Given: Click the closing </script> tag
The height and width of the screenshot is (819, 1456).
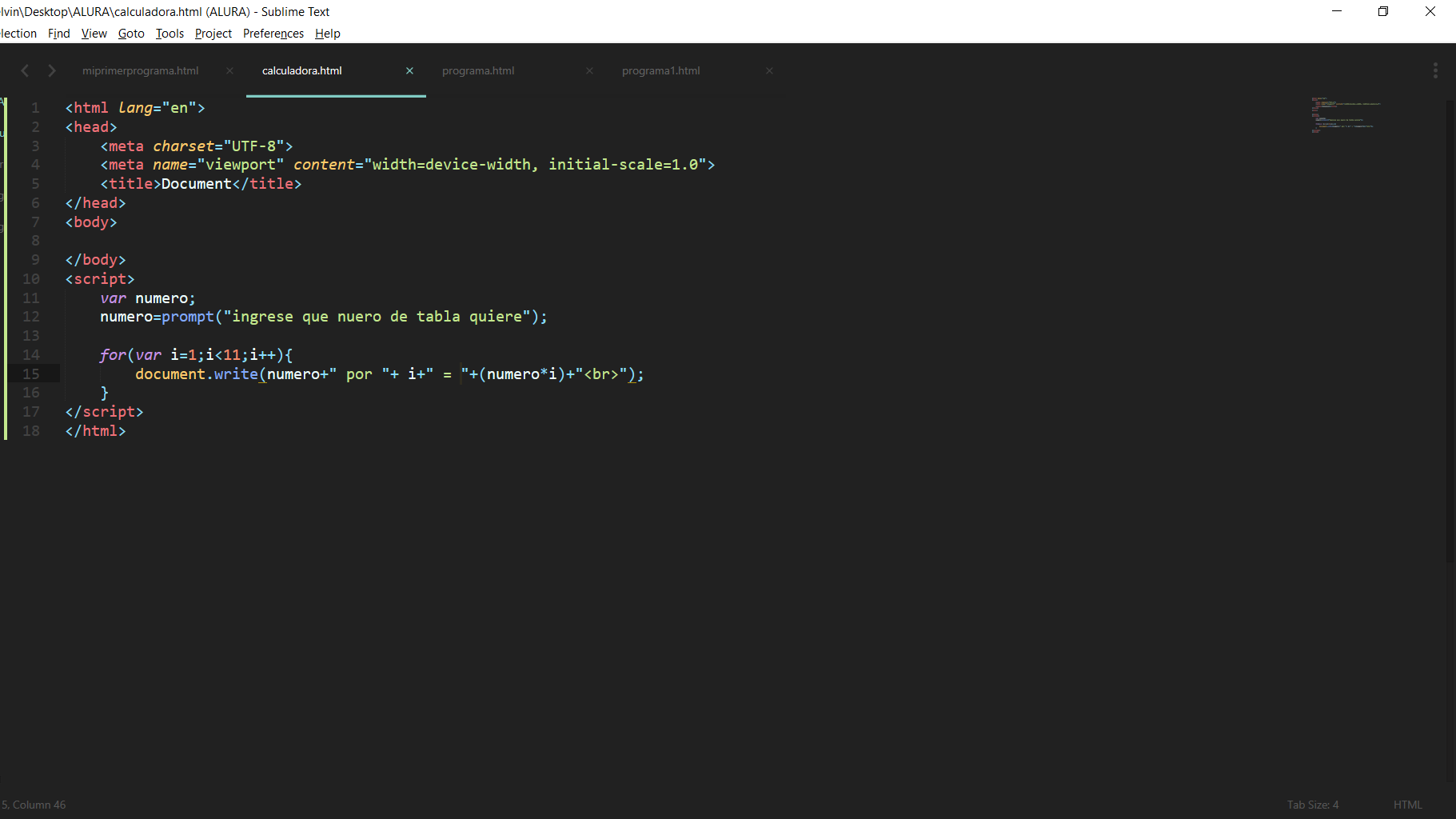Looking at the screenshot, I should [x=104, y=412].
